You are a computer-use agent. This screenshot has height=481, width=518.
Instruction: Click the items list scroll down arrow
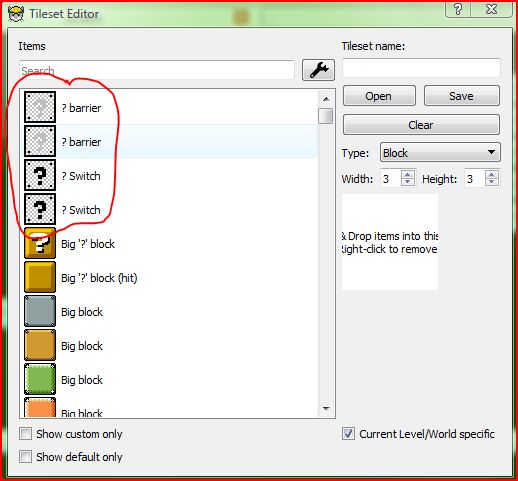(x=326, y=408)
